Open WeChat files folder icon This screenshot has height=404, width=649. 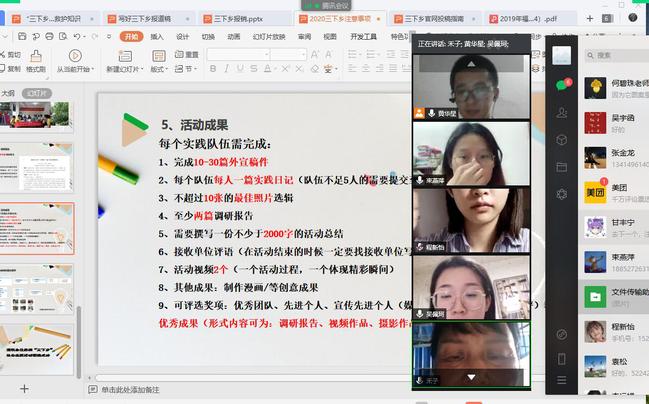pos(562,166)
